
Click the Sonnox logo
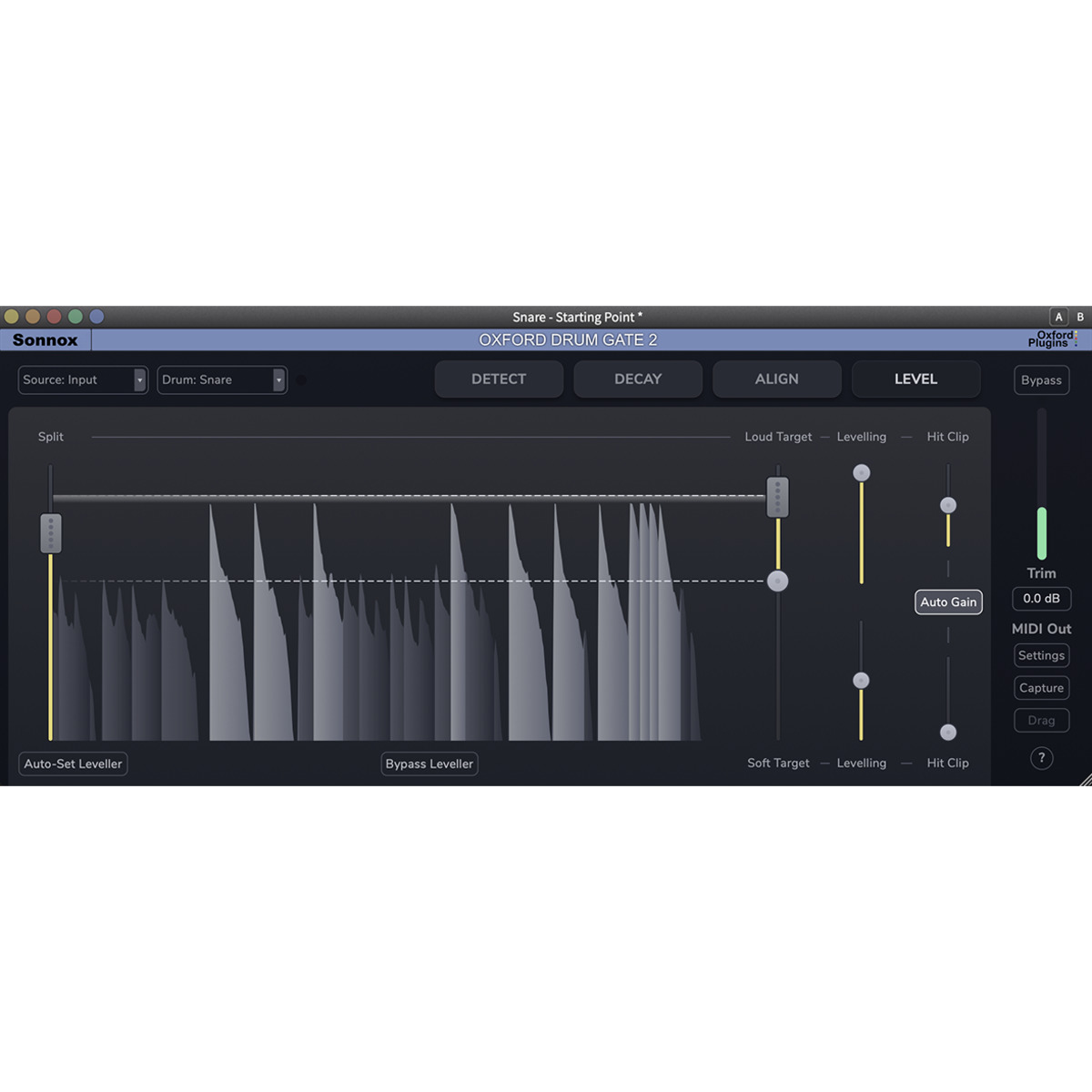[x=45, y=340]
